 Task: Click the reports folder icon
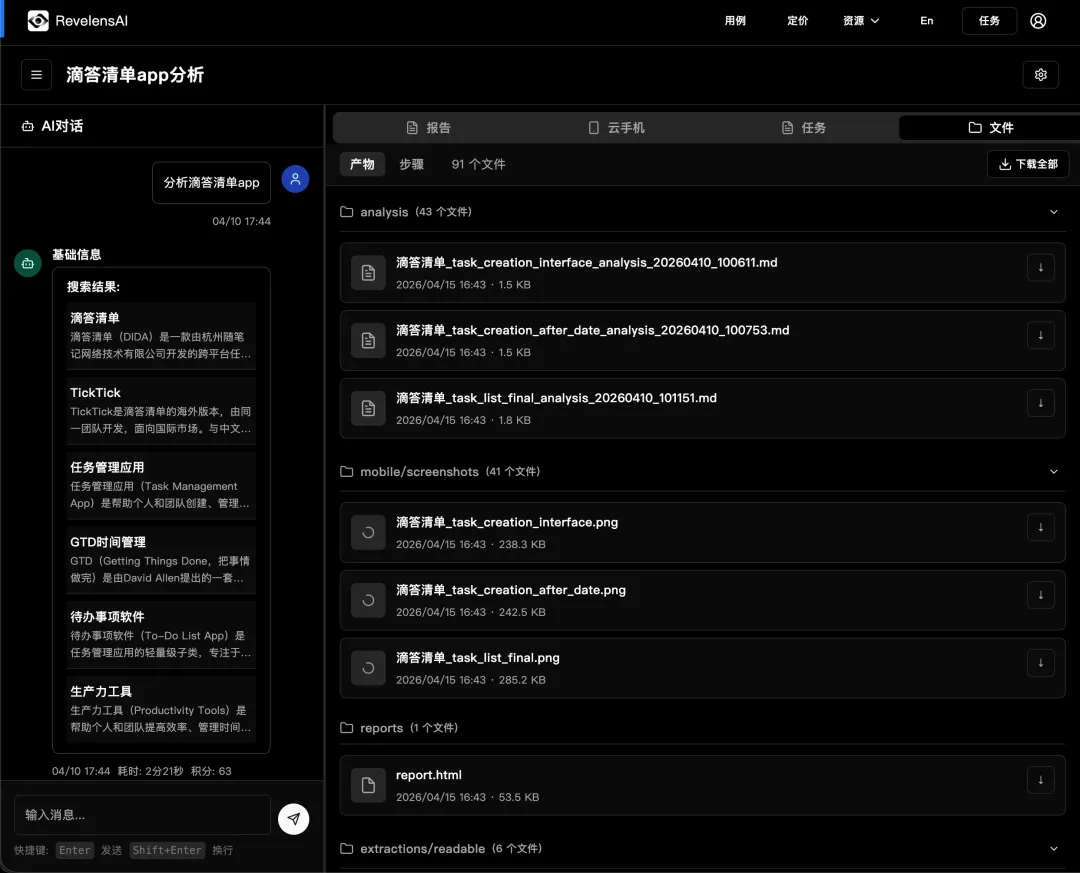click(346, 728)
